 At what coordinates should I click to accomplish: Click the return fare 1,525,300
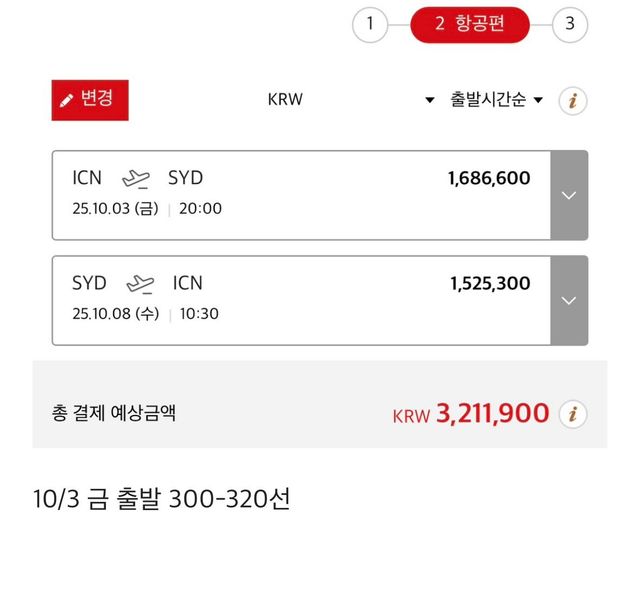click(490, 284)
